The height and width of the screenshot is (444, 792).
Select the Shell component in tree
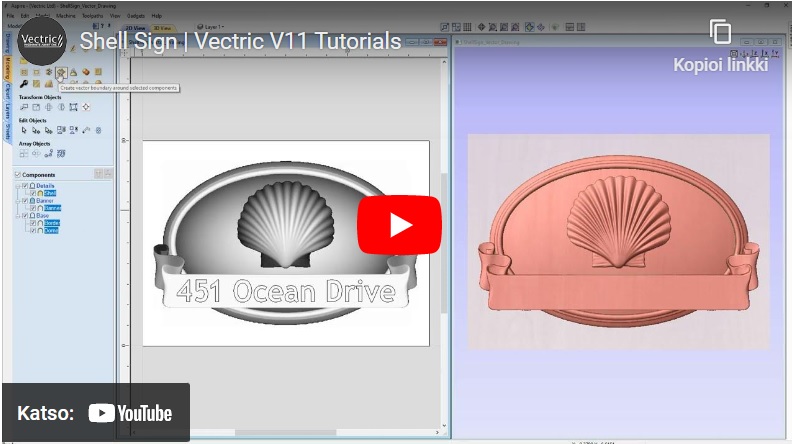tap(50, 193)
